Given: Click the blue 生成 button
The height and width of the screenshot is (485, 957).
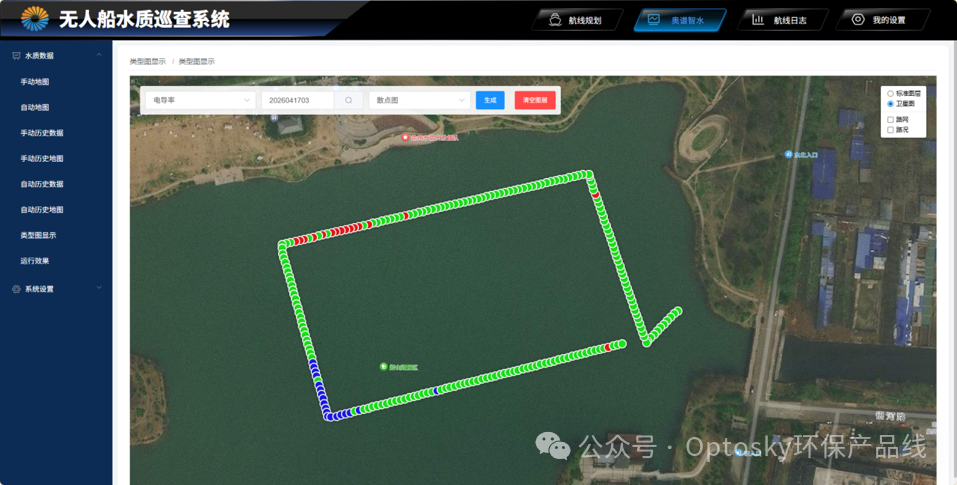Looking at the screenshot, I should (490, 100).
